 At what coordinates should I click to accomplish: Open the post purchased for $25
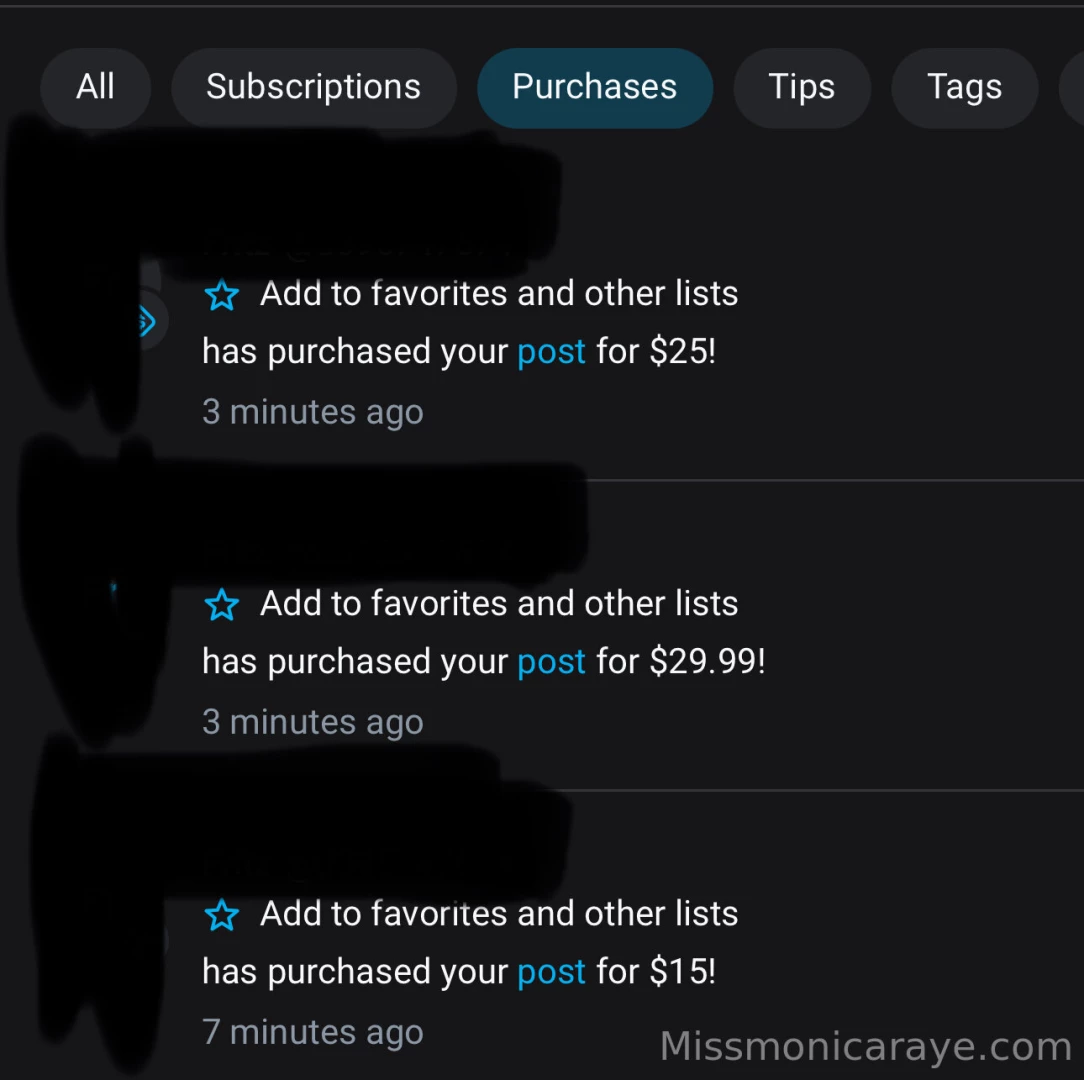coord(551,351)
